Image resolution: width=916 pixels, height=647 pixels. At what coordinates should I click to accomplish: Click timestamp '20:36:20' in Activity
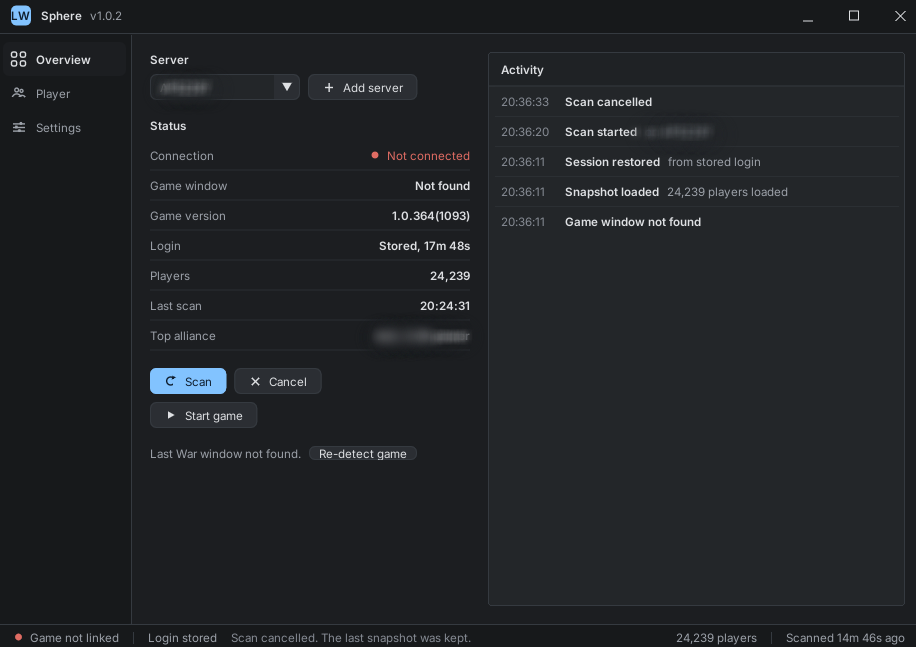click(525, 132)
